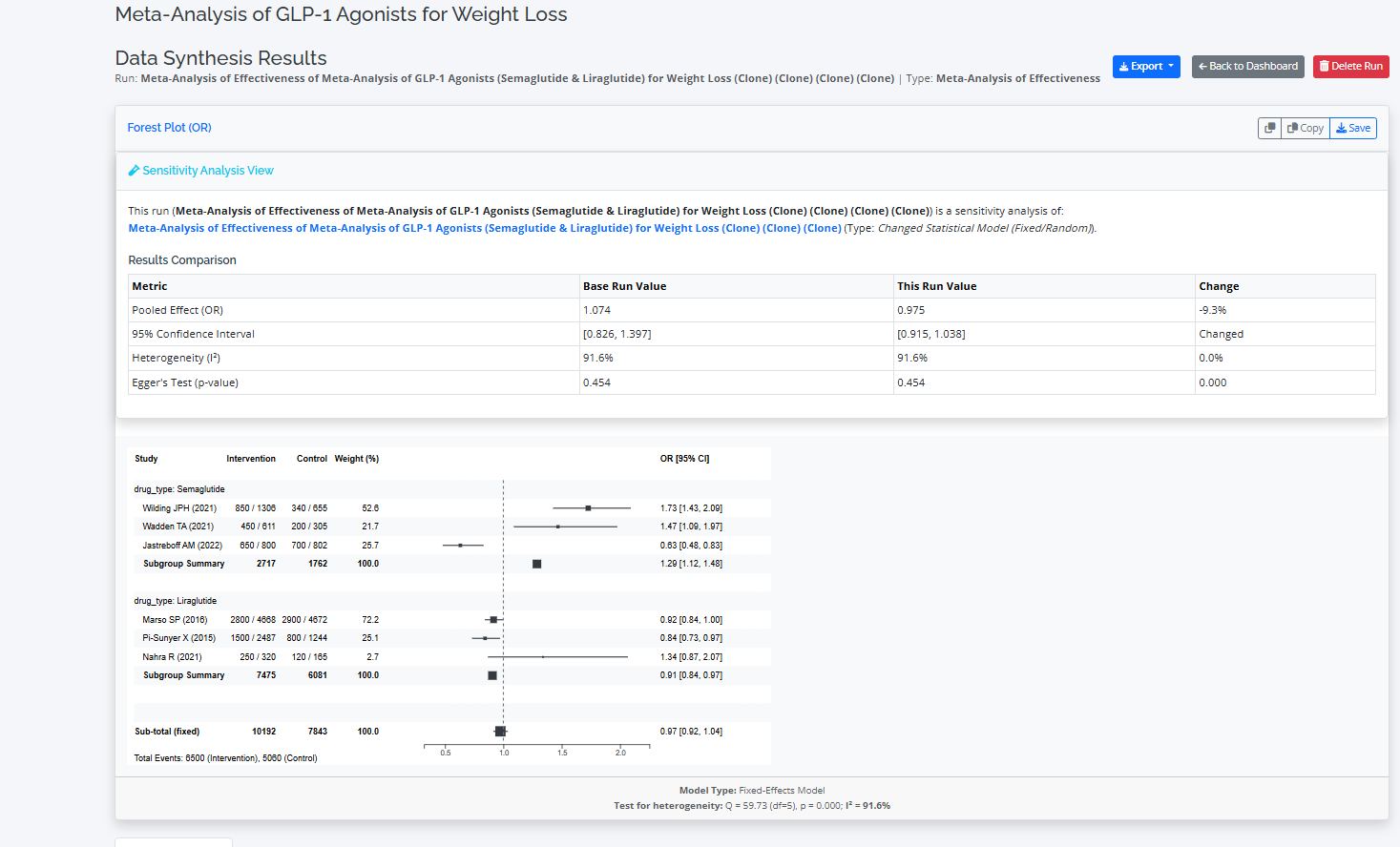Click the Marso SP (2016) study label

(x=175, y=620)
